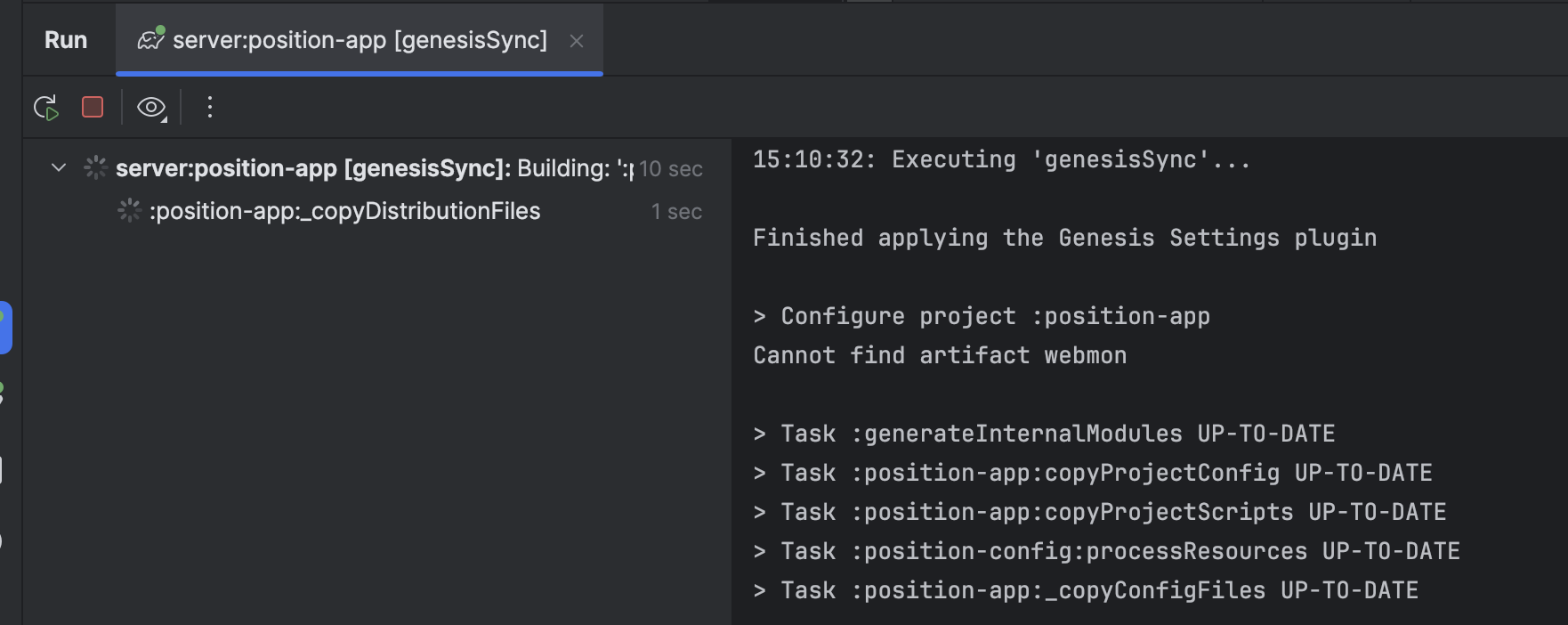The image size is (1568, 625).
Task: Click the blue highlighted left sidebar tool button
Action: point(5,328)
